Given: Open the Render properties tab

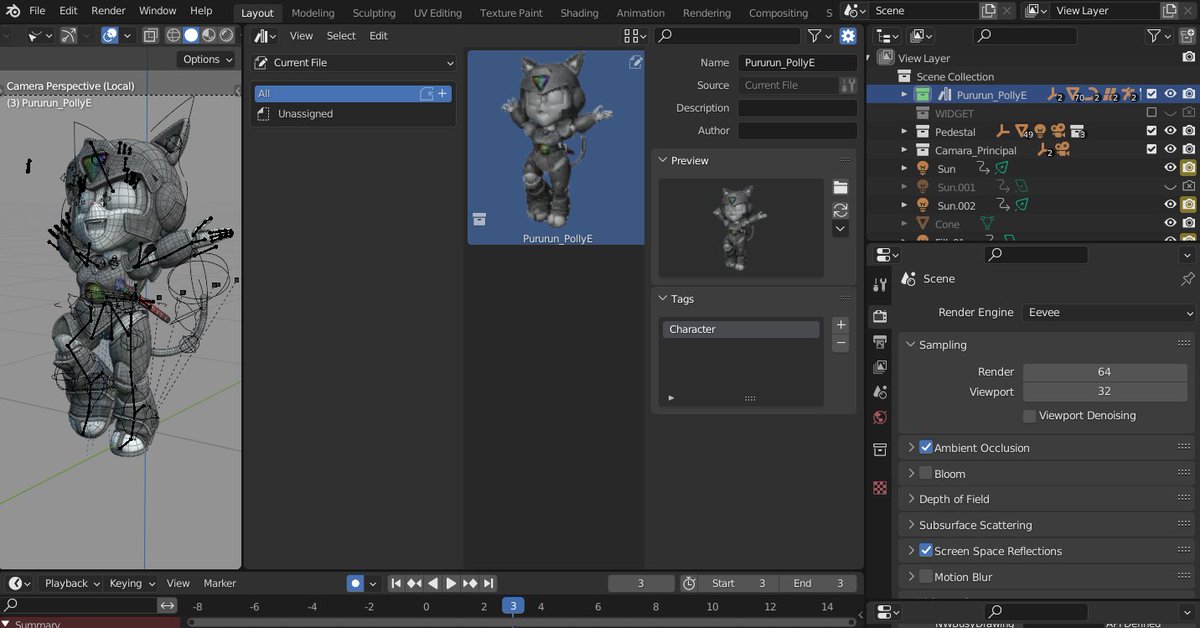Looking at the screenshot, I should point(880,316).
